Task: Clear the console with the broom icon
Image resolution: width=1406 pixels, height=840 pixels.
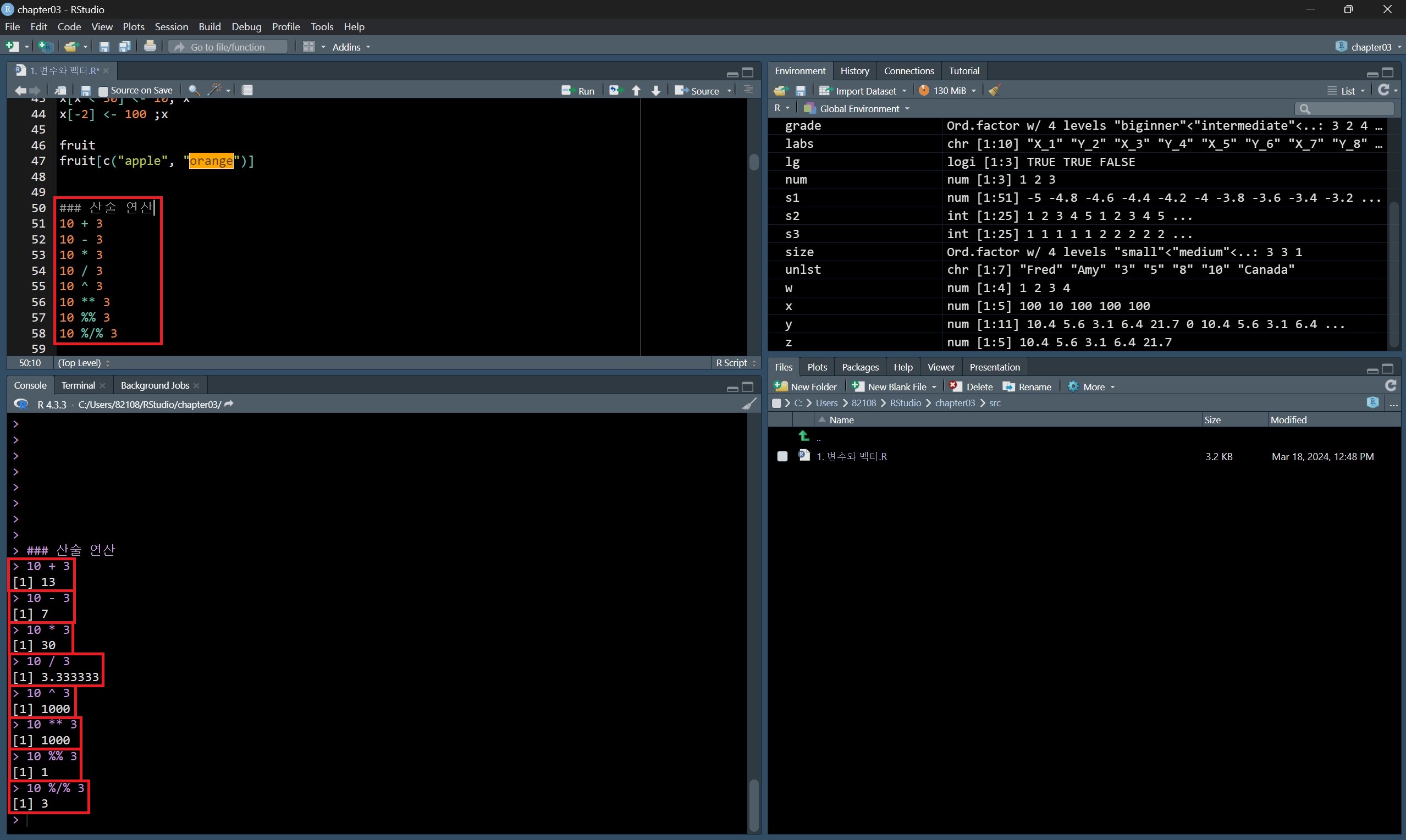Action: tap(749, 404)
